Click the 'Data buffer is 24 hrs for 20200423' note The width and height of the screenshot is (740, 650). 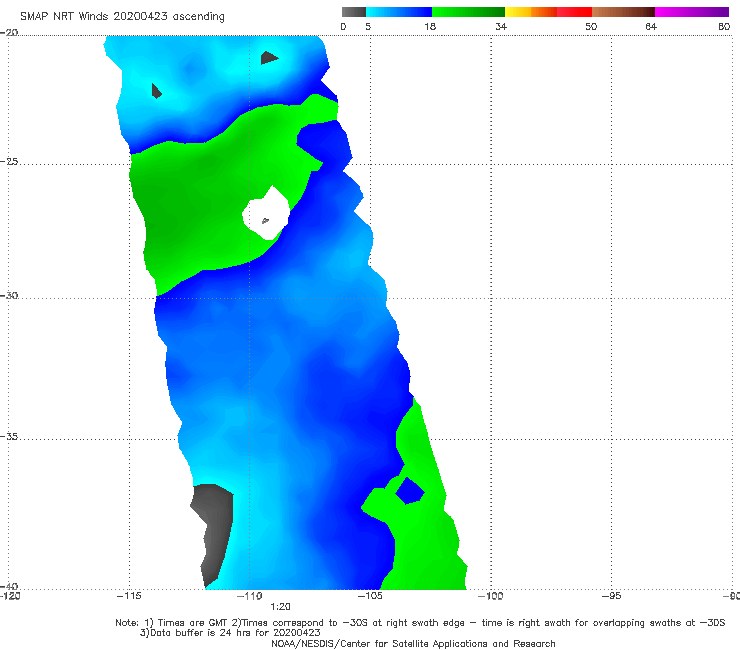click(x=230, y=633)
